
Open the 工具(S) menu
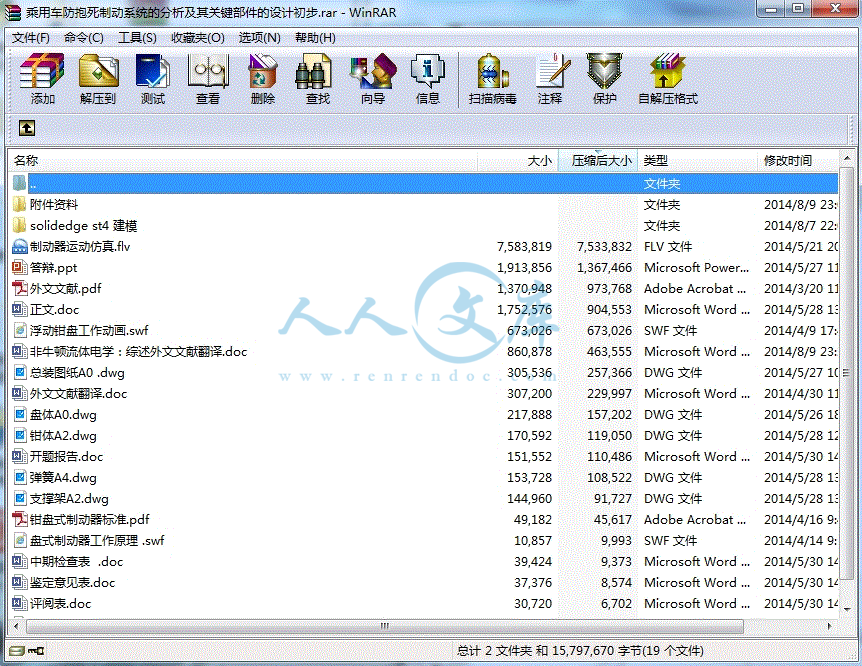(137, 37)
